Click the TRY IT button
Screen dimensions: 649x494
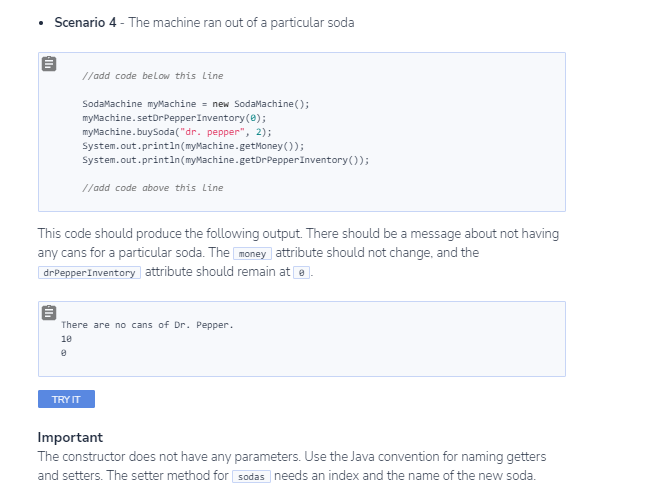(66, 399)
